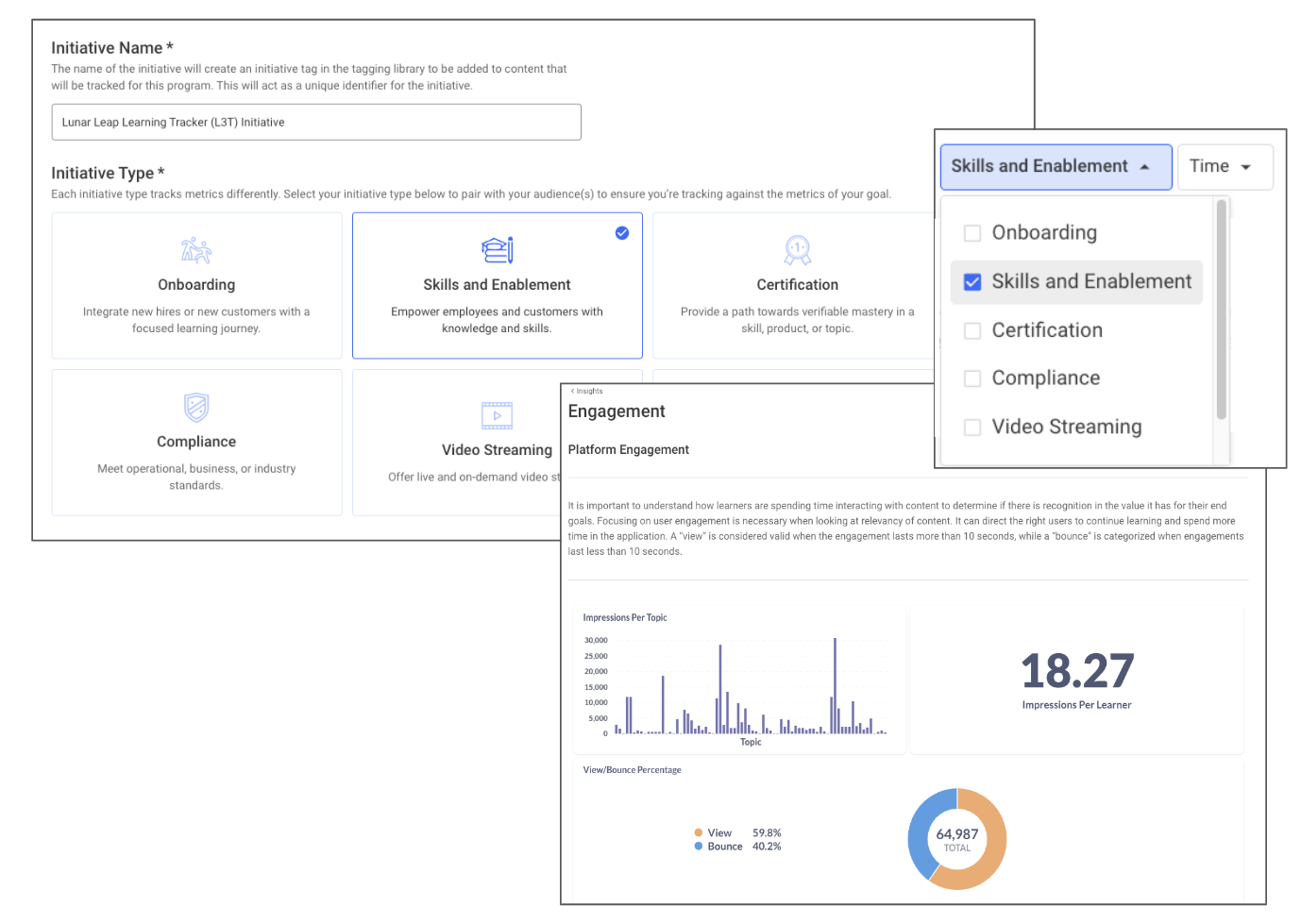
Task: Check the Compliance filter checkbox
Action: click(x=972, y=378)
